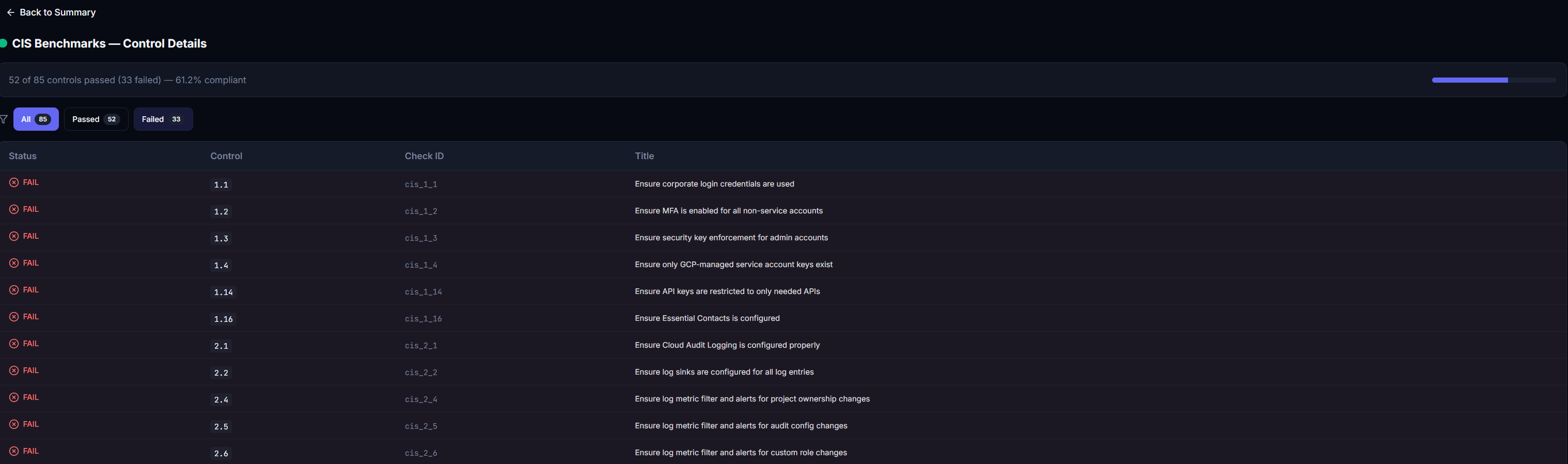
Task: Click the 2.5 control badge
Action: [x=221, y=426]
